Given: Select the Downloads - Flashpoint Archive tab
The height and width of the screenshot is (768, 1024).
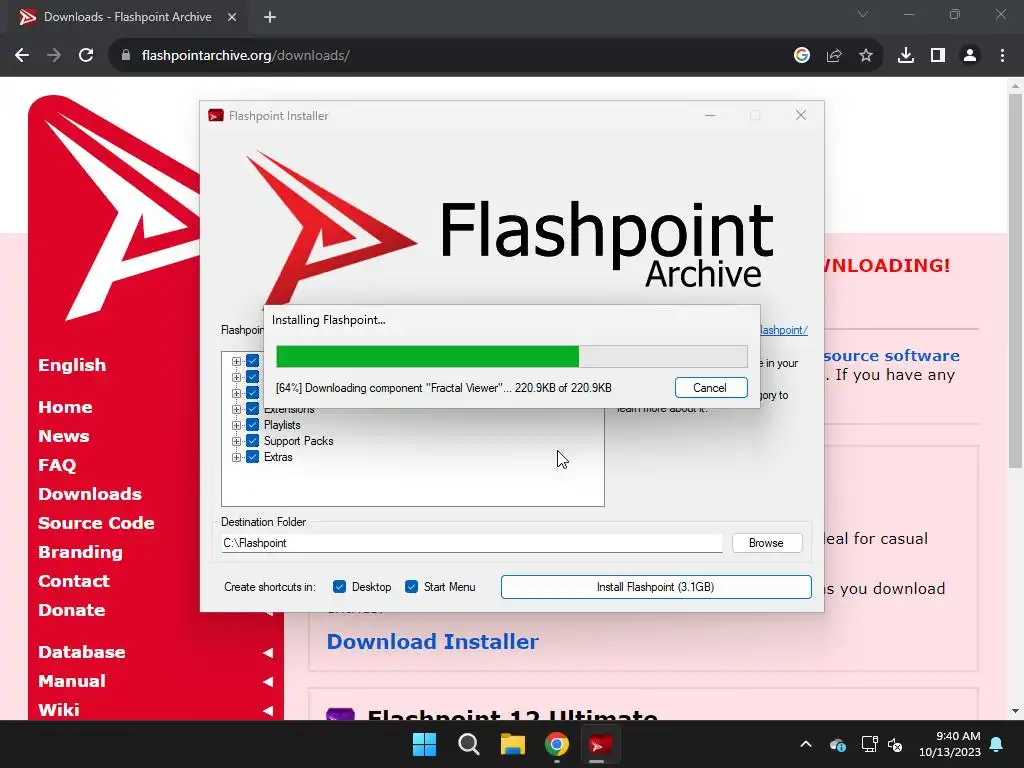Looking at the screenshot, I should [x=127, y=17].
